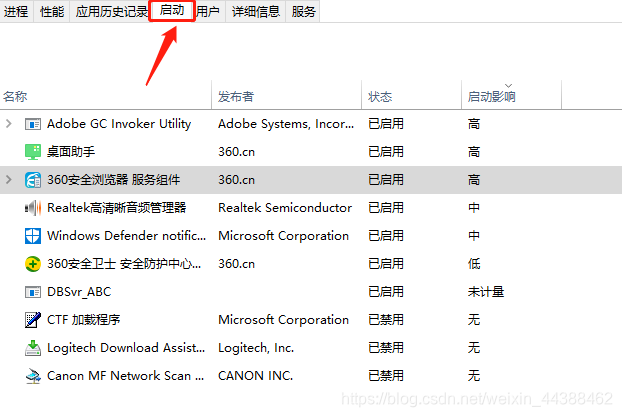Image resolution: width=622 pixels, height=417 pixels.
Task: Select 360安全浏览器 服务组件 name text
Action: coord(113,180)
